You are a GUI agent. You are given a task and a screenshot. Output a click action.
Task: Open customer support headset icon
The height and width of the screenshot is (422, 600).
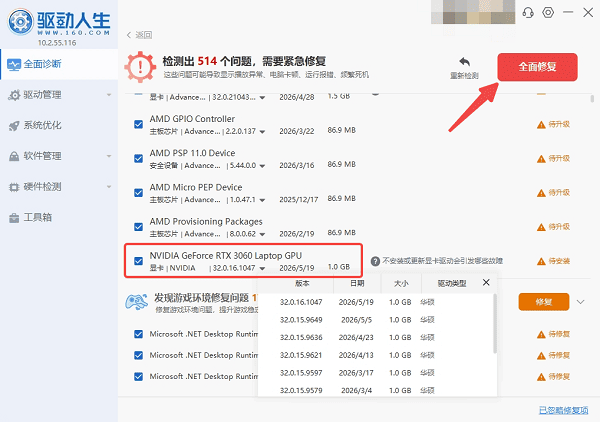tap(528, 13)
